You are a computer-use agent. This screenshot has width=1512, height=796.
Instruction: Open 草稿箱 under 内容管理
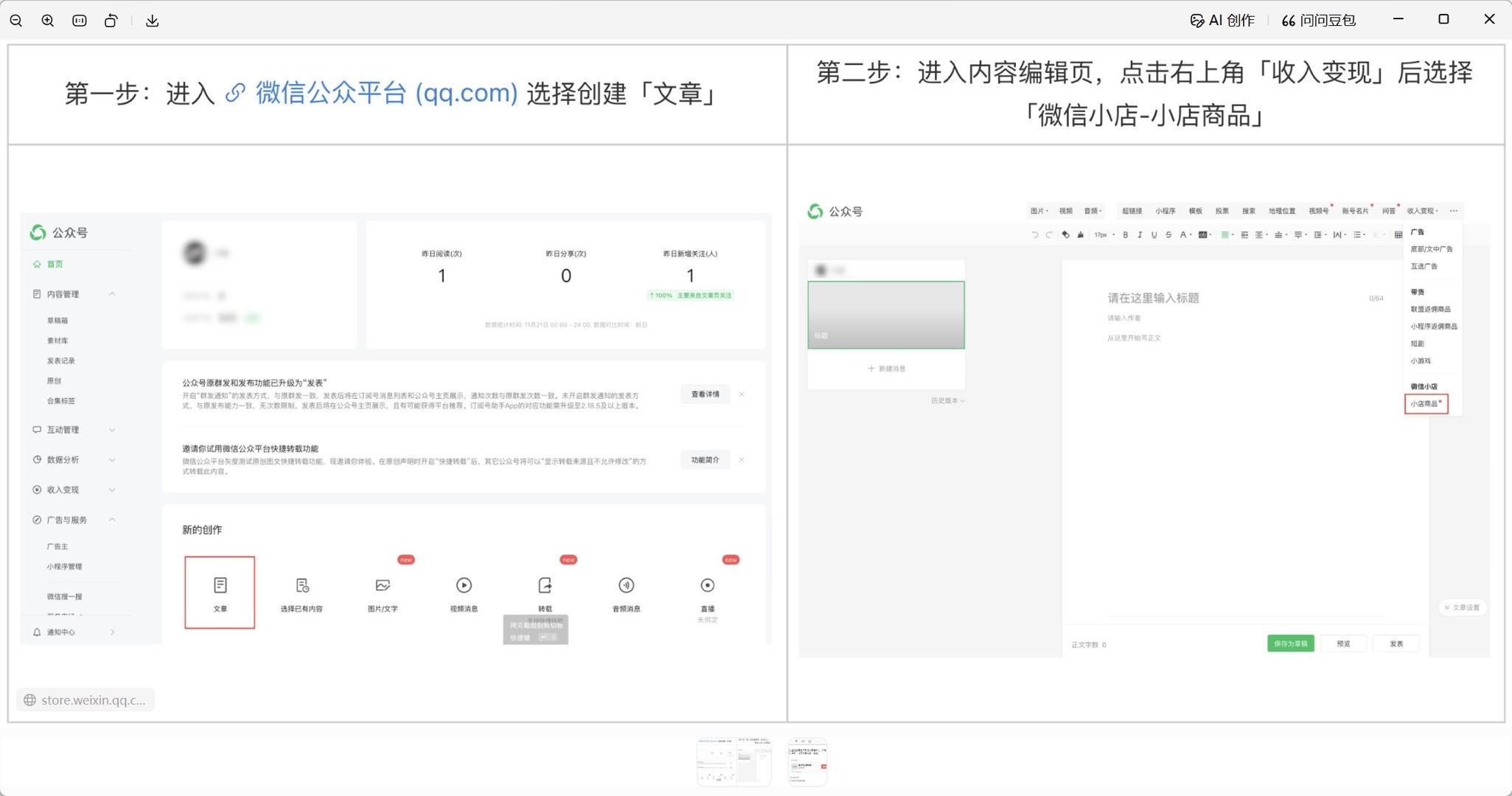tap(58, 321)
